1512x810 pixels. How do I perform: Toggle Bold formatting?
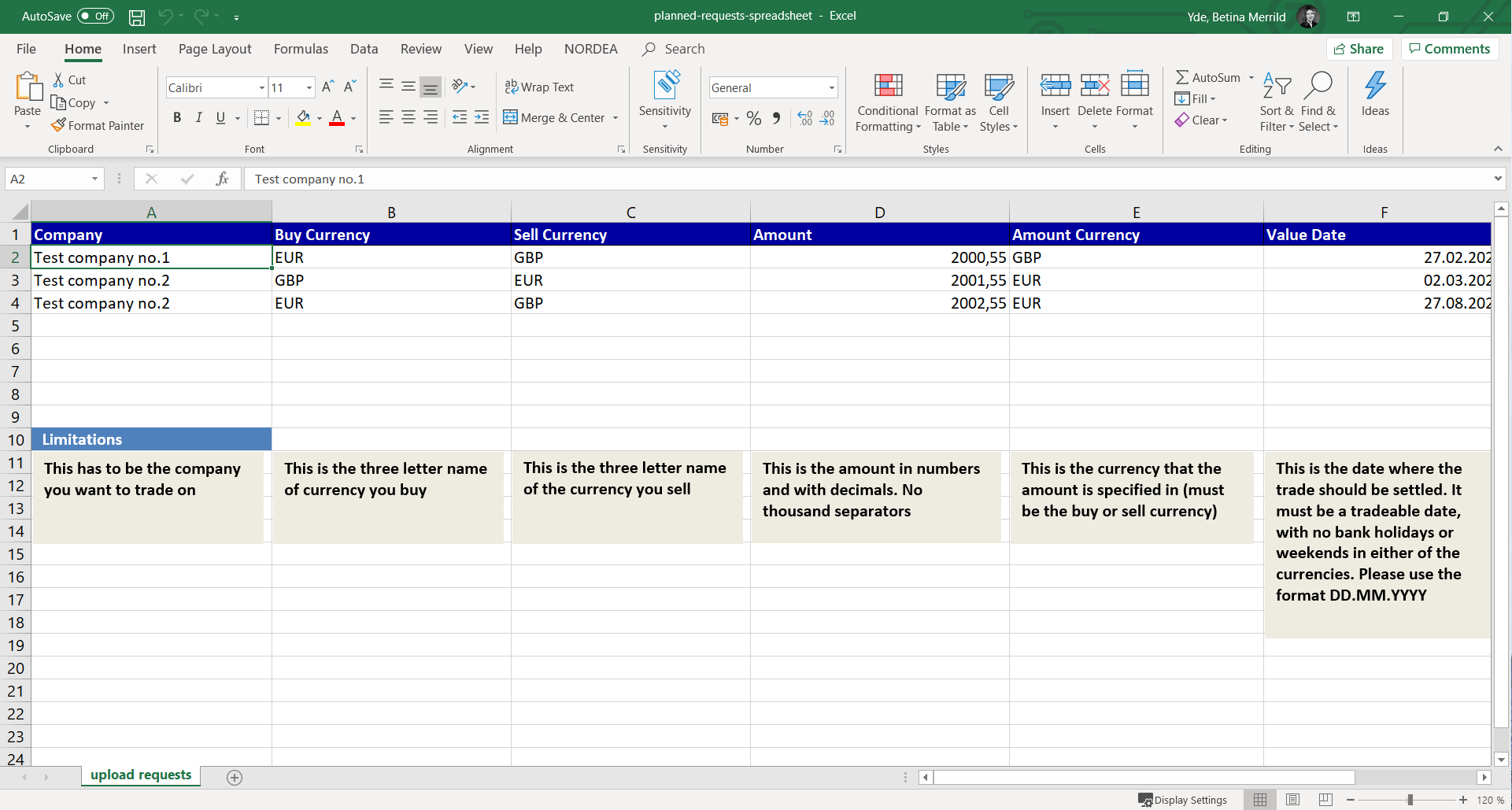(x=177, y=118)
